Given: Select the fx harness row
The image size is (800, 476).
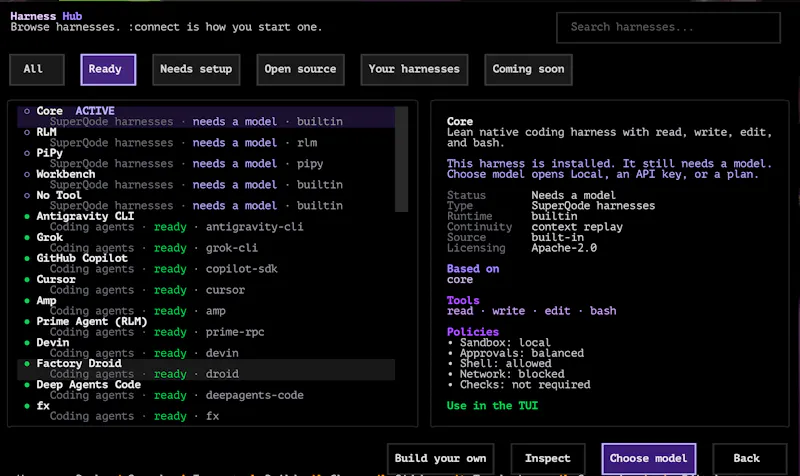Looking at the screenshot, I should tap(206, 411).
